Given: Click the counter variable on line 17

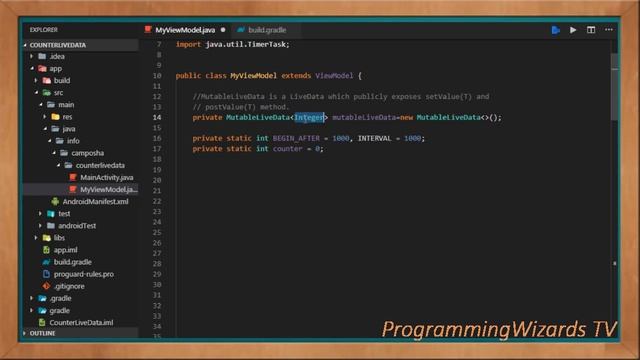Looking at the screenshot, I should (x=287, y=149).
